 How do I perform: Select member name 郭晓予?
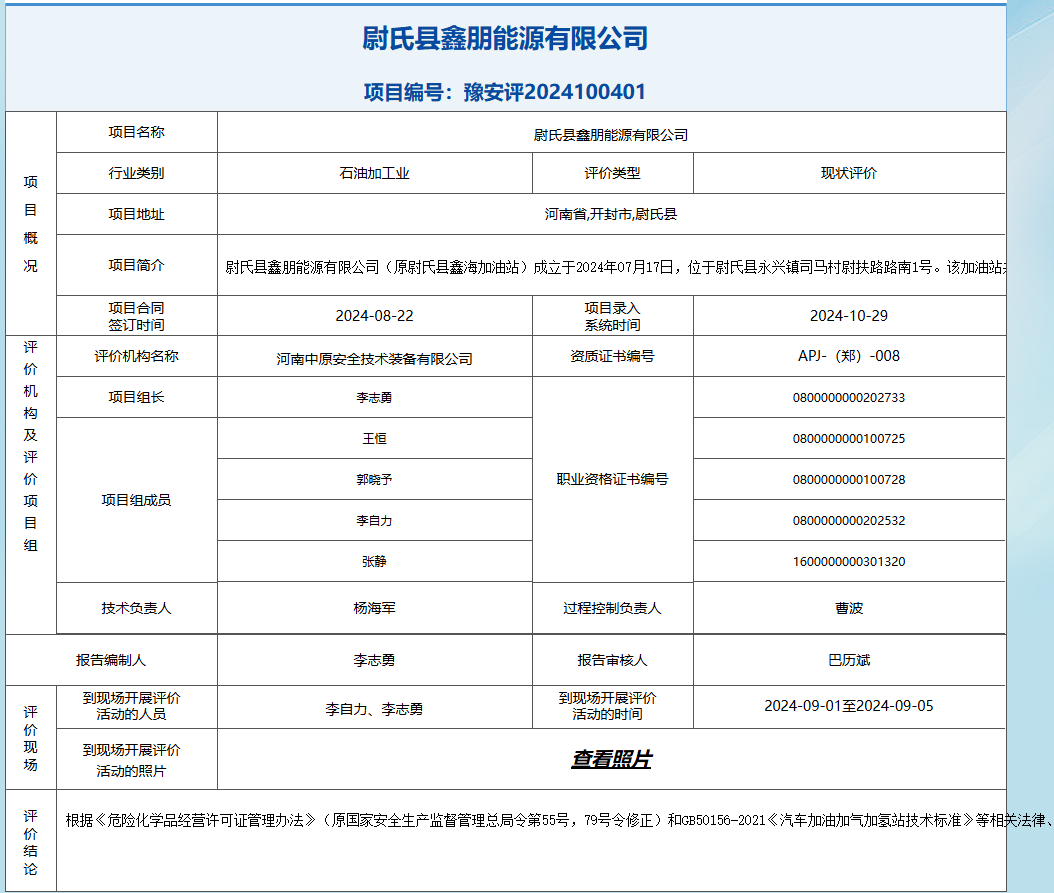click(x=374, y=479)
